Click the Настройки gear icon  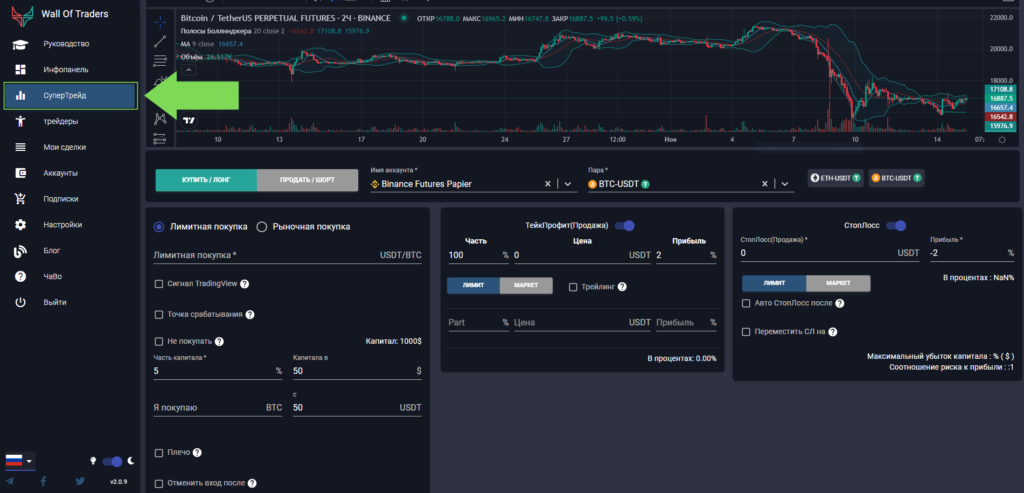(x=20, y=225)
